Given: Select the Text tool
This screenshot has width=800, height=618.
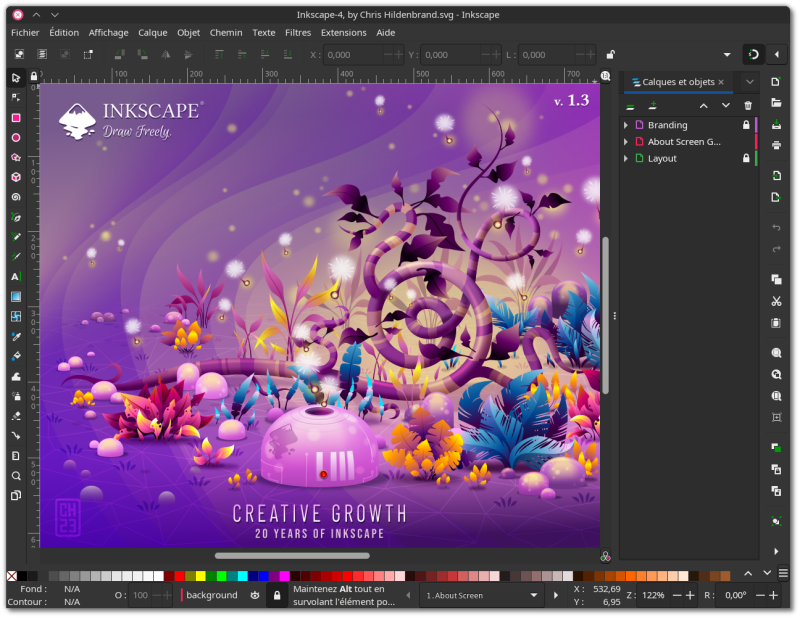Looking at the screenshot, I should tap(16, 277).
